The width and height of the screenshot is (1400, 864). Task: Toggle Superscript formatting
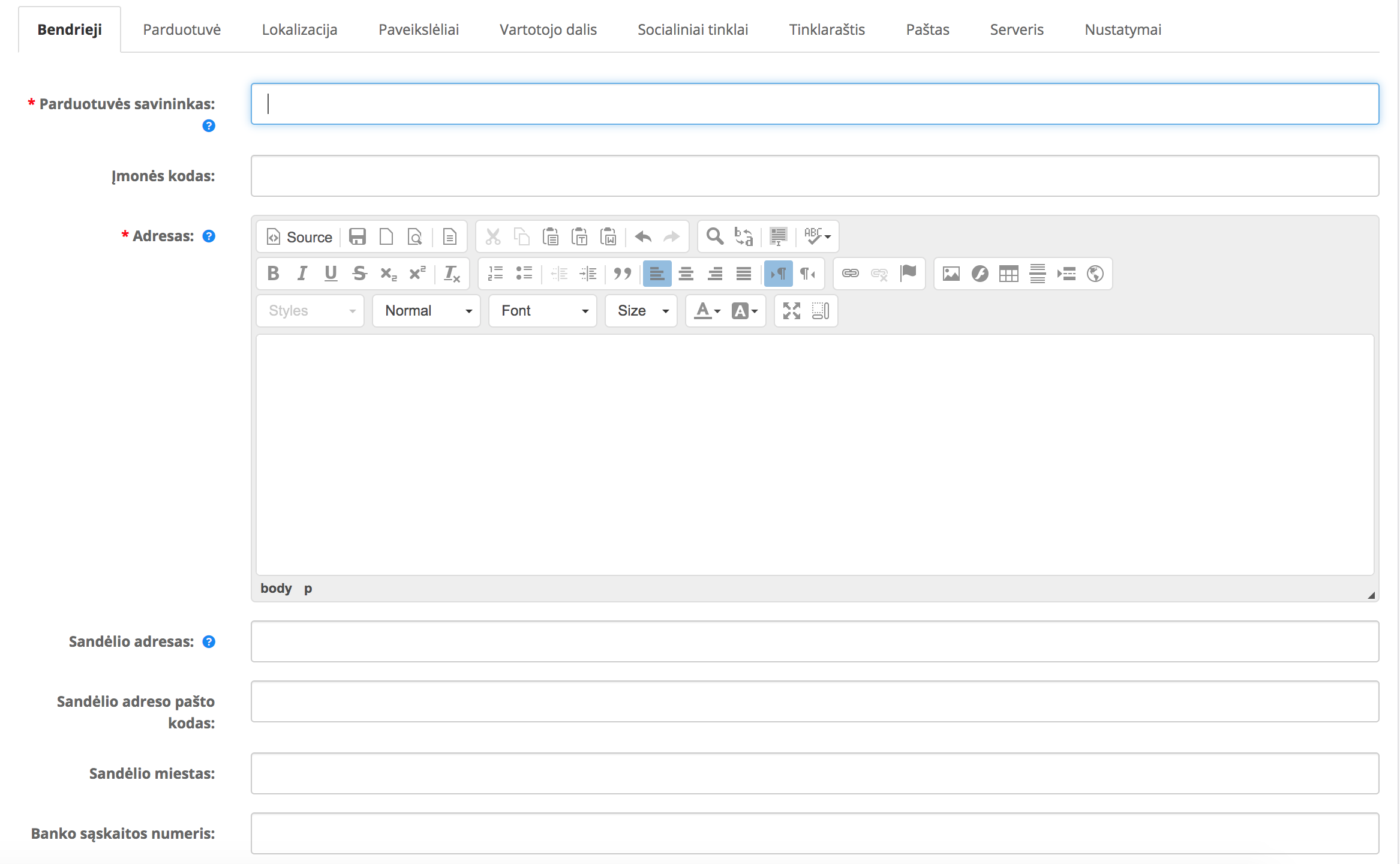coord(417,274)
